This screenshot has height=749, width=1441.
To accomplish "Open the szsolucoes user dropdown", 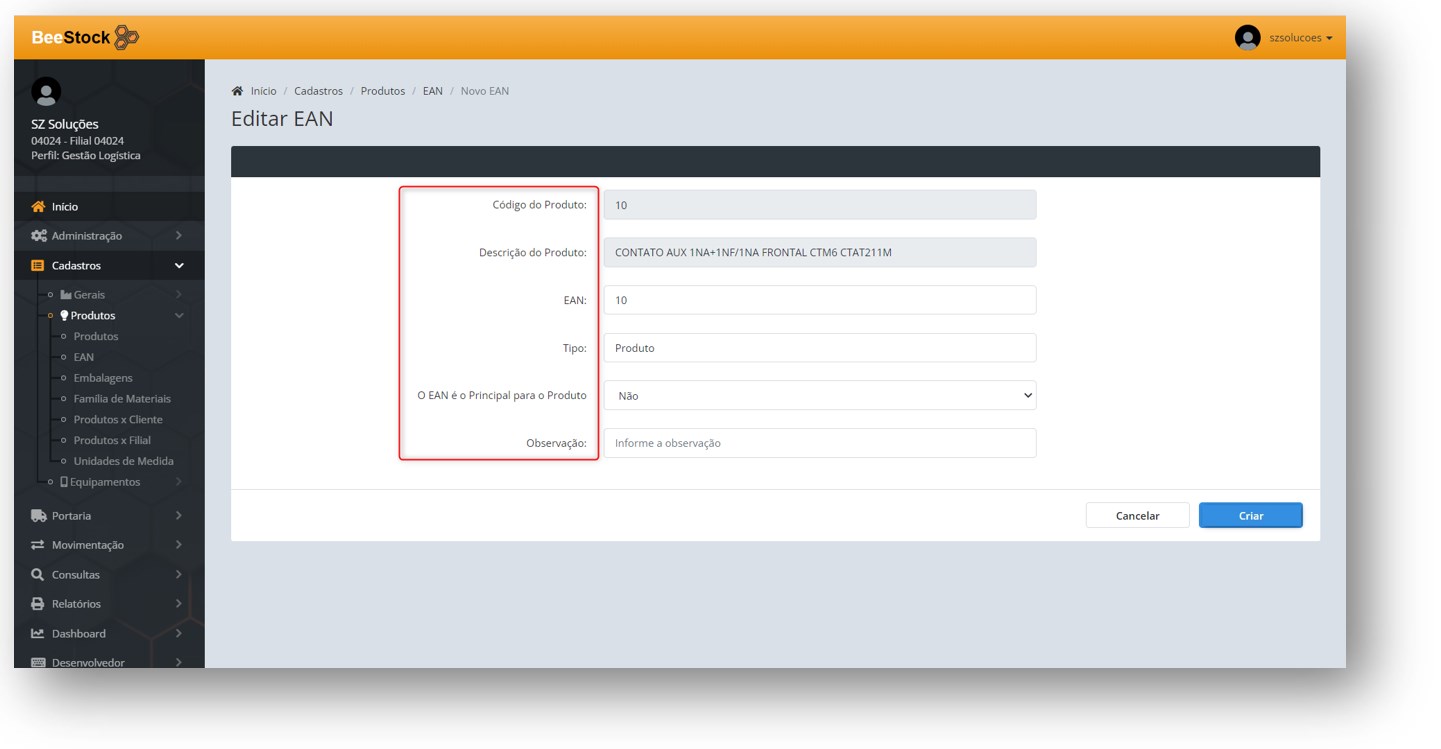I will click(x=1300, y=38).
